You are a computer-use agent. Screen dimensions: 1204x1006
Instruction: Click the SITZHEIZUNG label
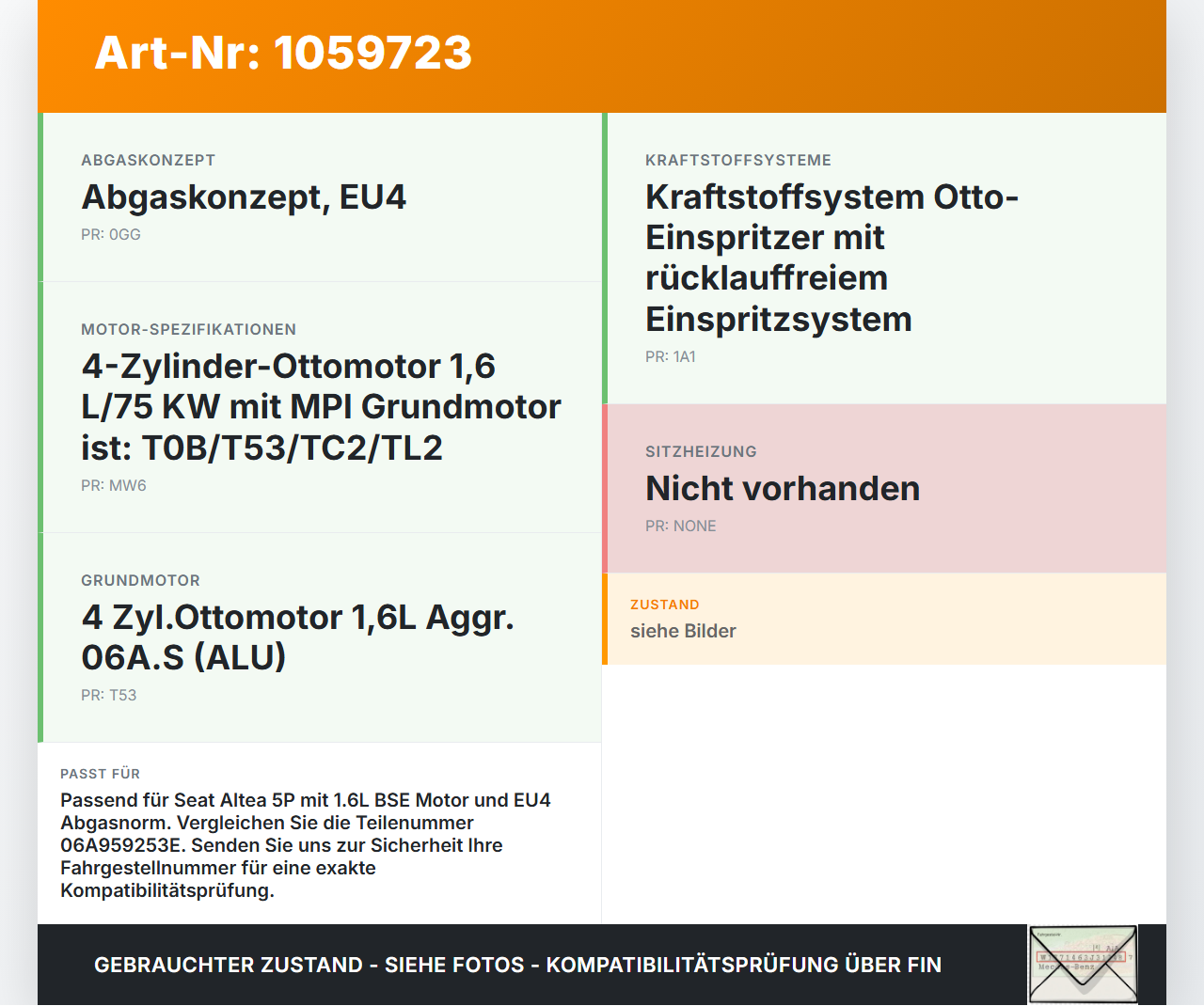[701, 451]
